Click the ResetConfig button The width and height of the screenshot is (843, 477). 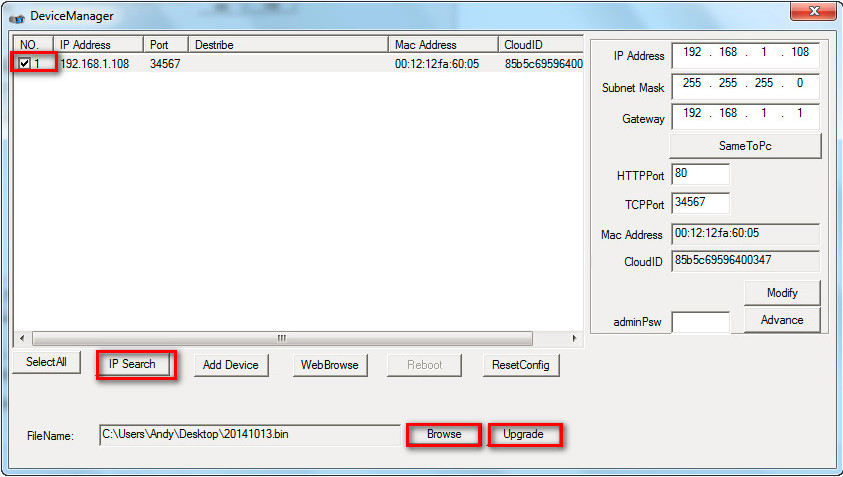coord(521,365)
